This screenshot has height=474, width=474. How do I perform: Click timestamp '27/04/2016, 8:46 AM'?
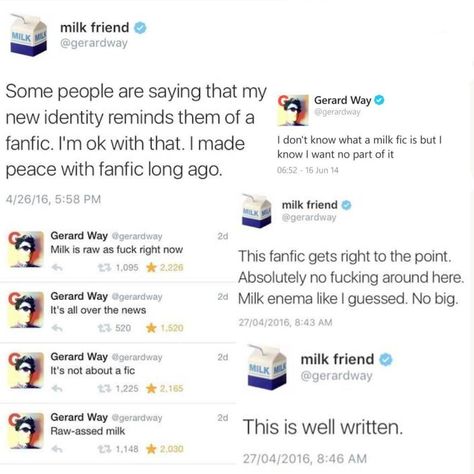[305, 459]
